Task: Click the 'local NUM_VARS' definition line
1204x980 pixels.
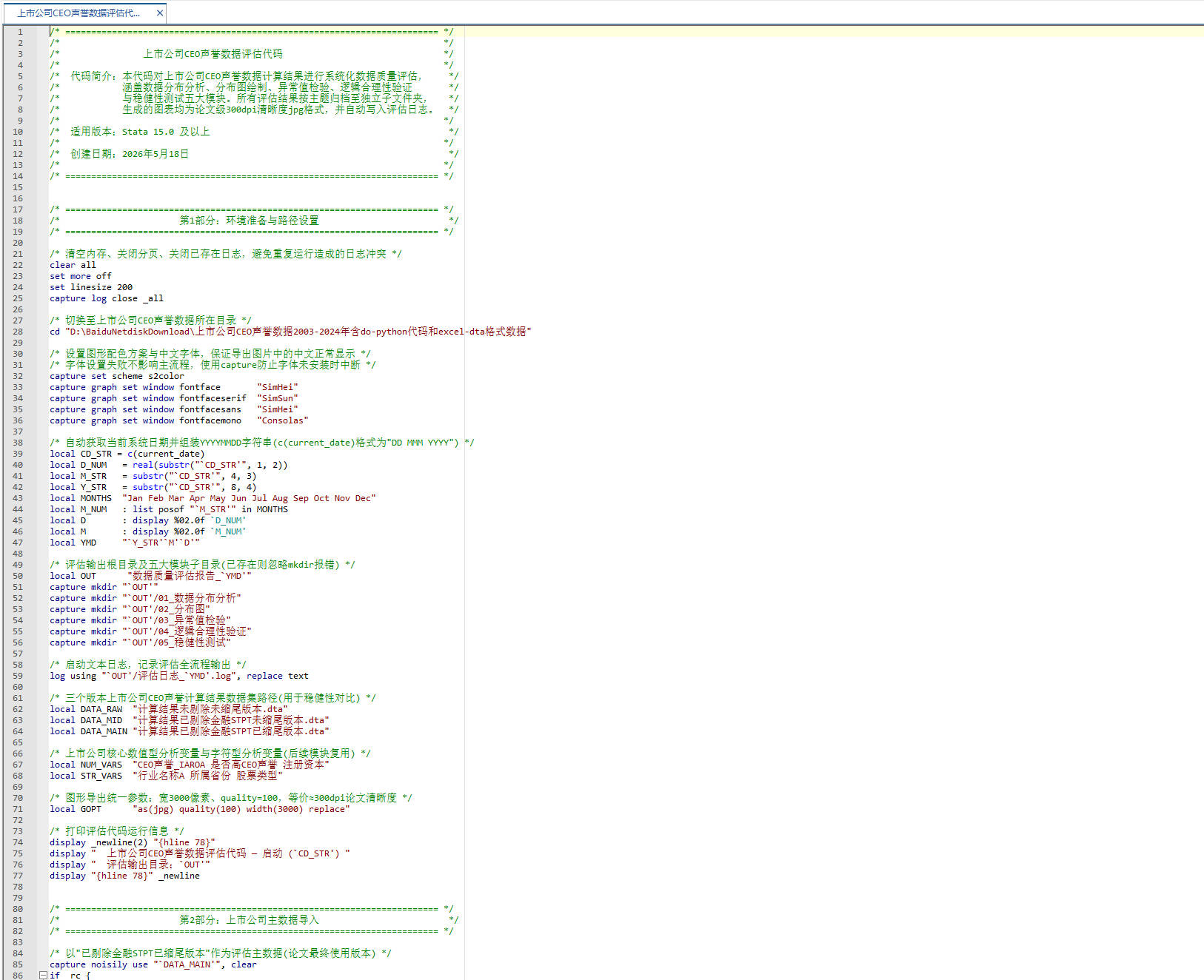Action: pyautogui.click(x=190, y=765)
